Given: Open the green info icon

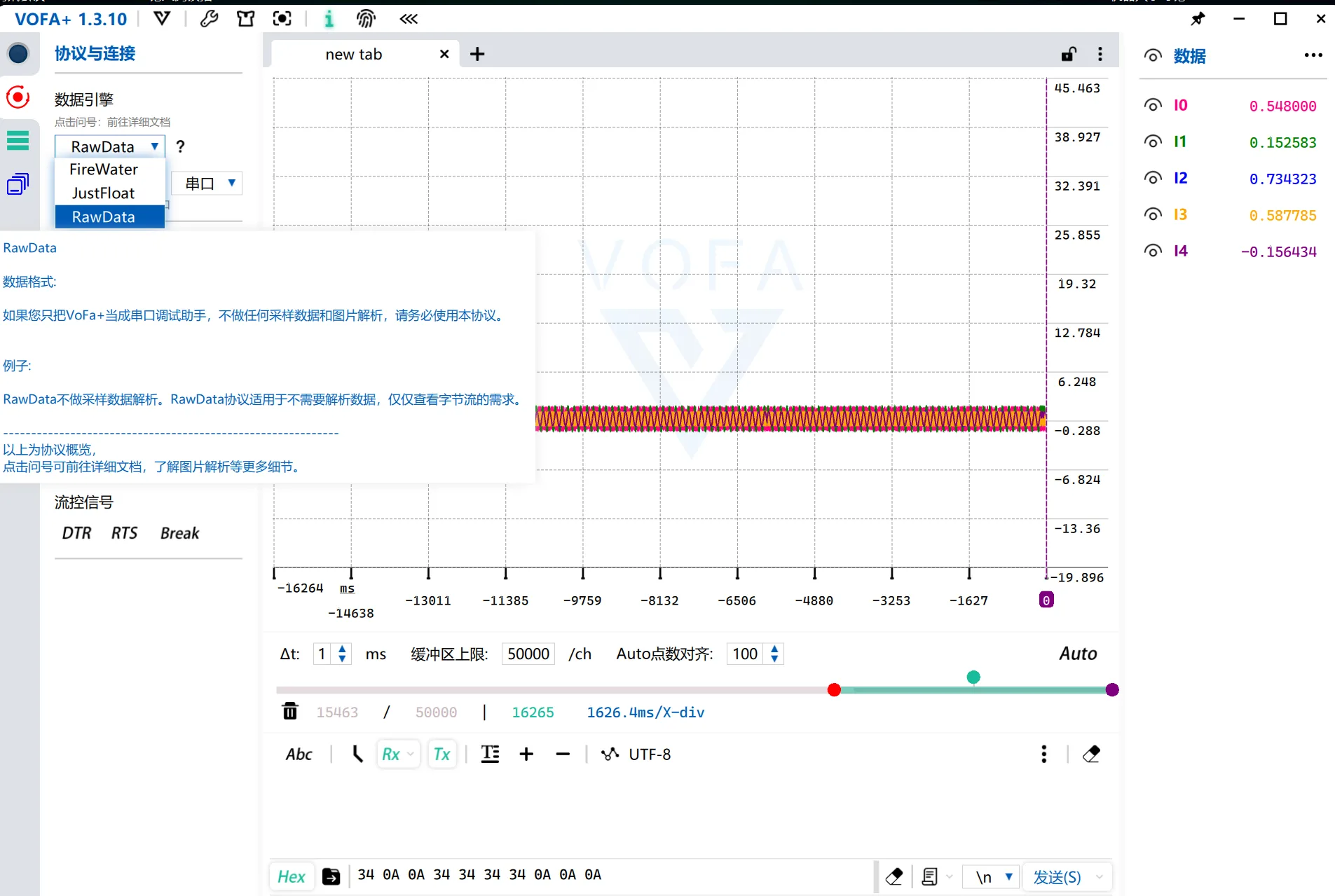Looking at the screenshot, I should pyautogui.click(x=329, y=19).
